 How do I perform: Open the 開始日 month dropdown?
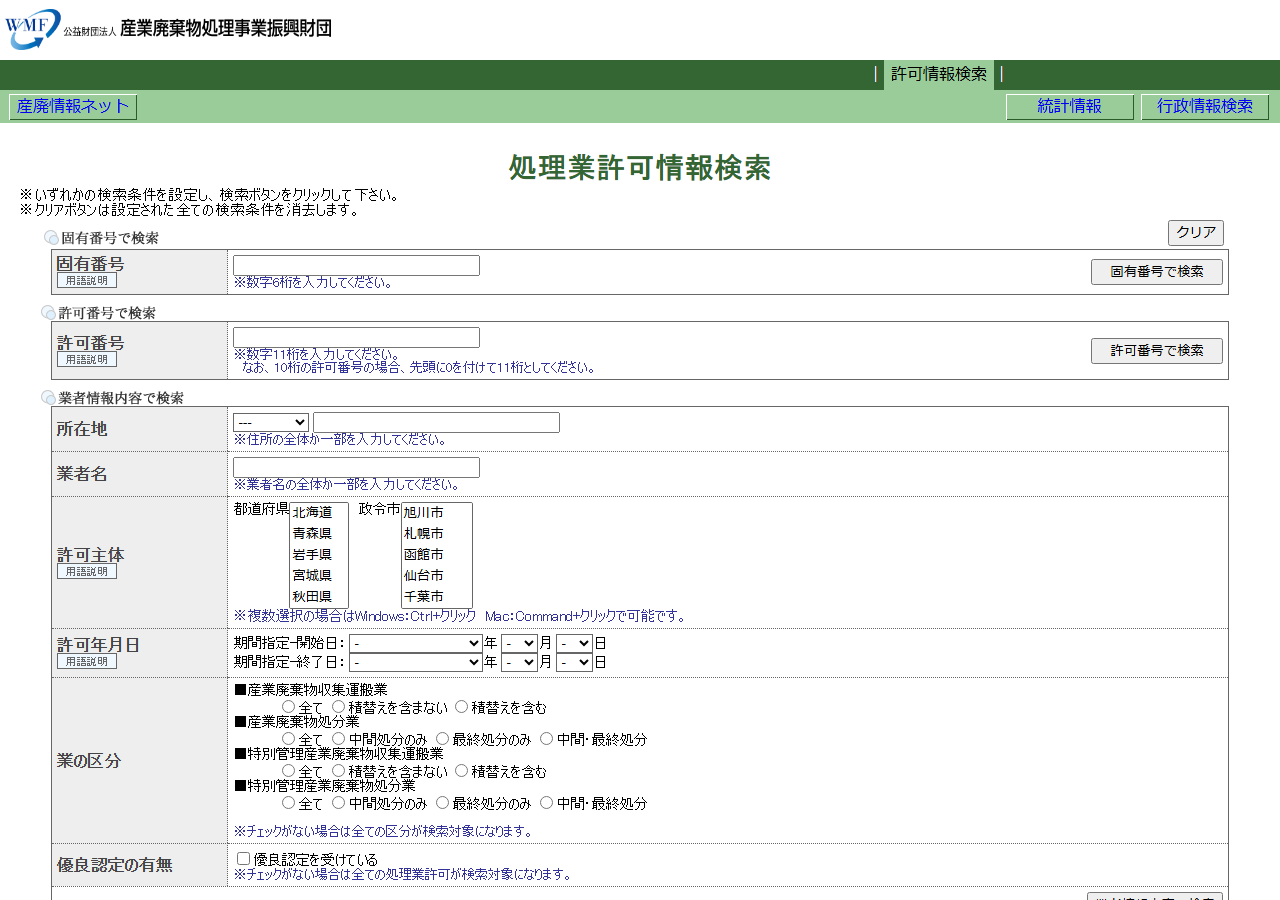[520, 643]
